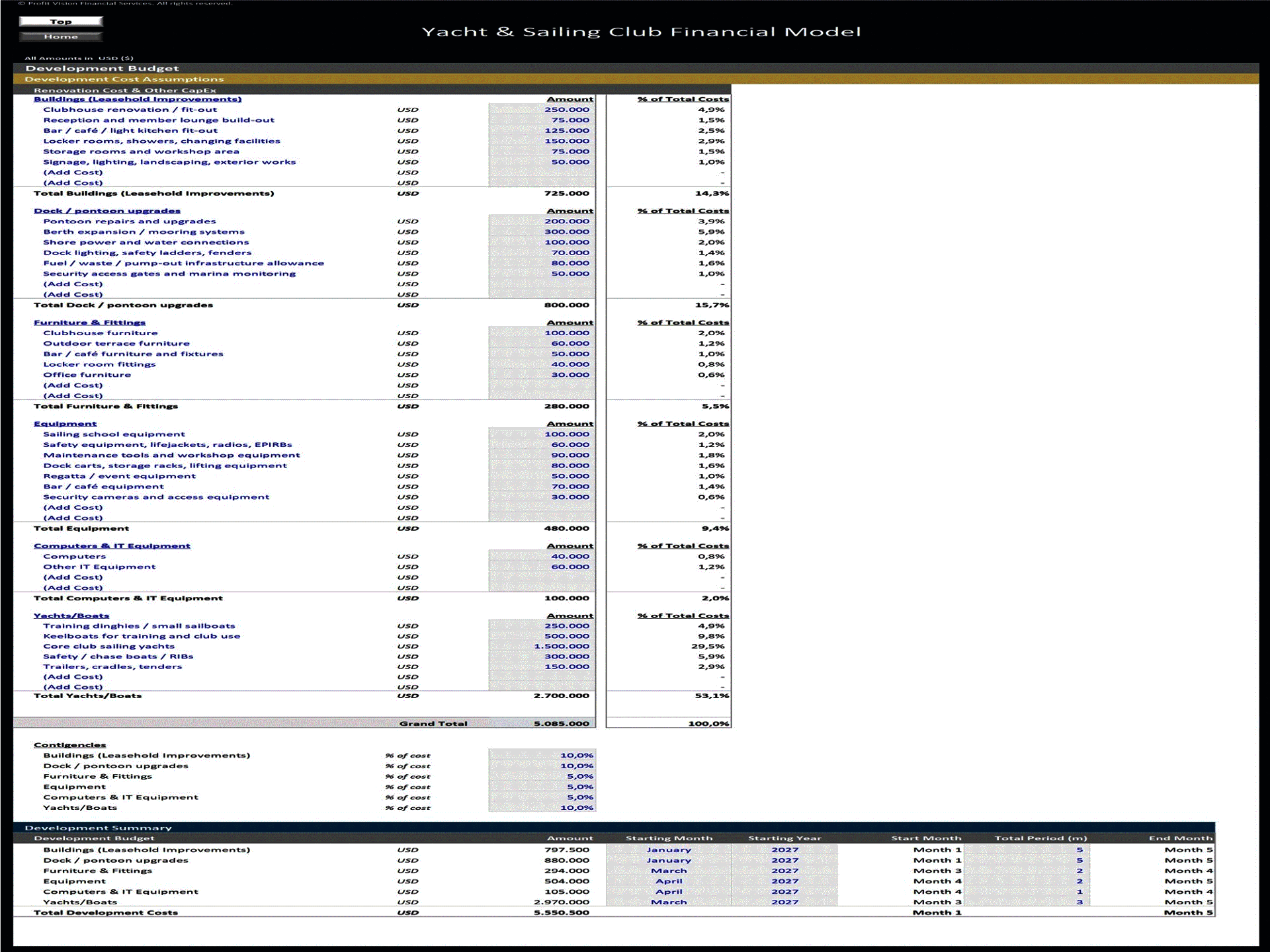Select the Training dinghies / small sailboats amount
This screenshot has height=952, width=1270.
tap(542, 626)
